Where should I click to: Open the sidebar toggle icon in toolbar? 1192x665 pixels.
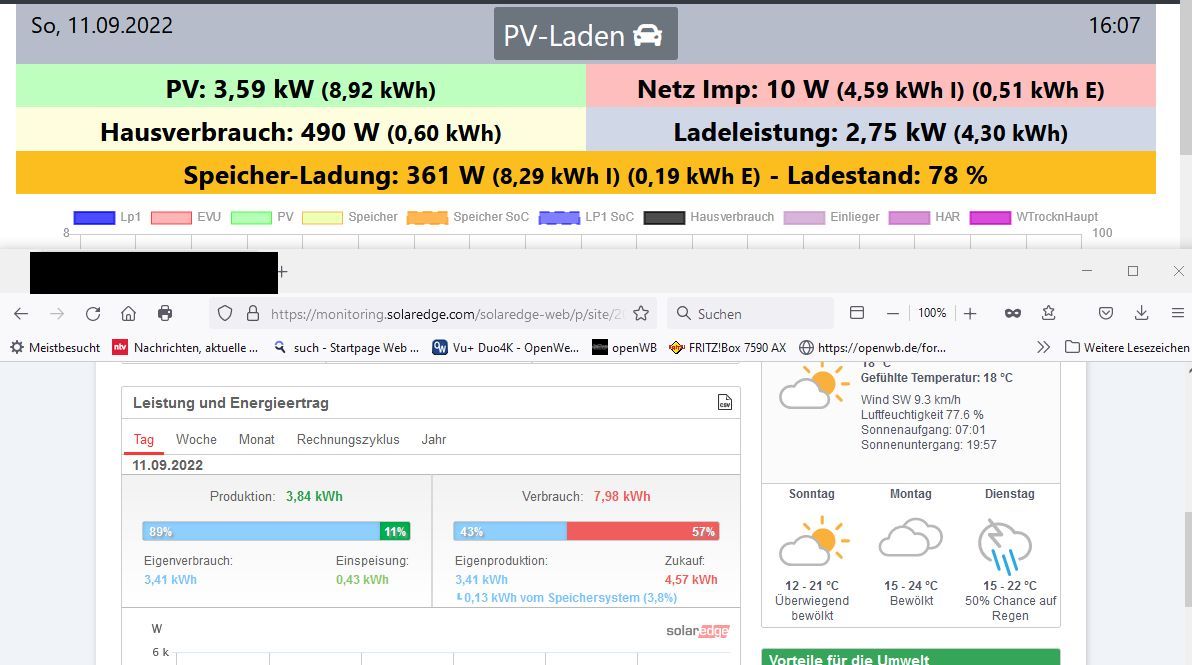tap(857, 313)
